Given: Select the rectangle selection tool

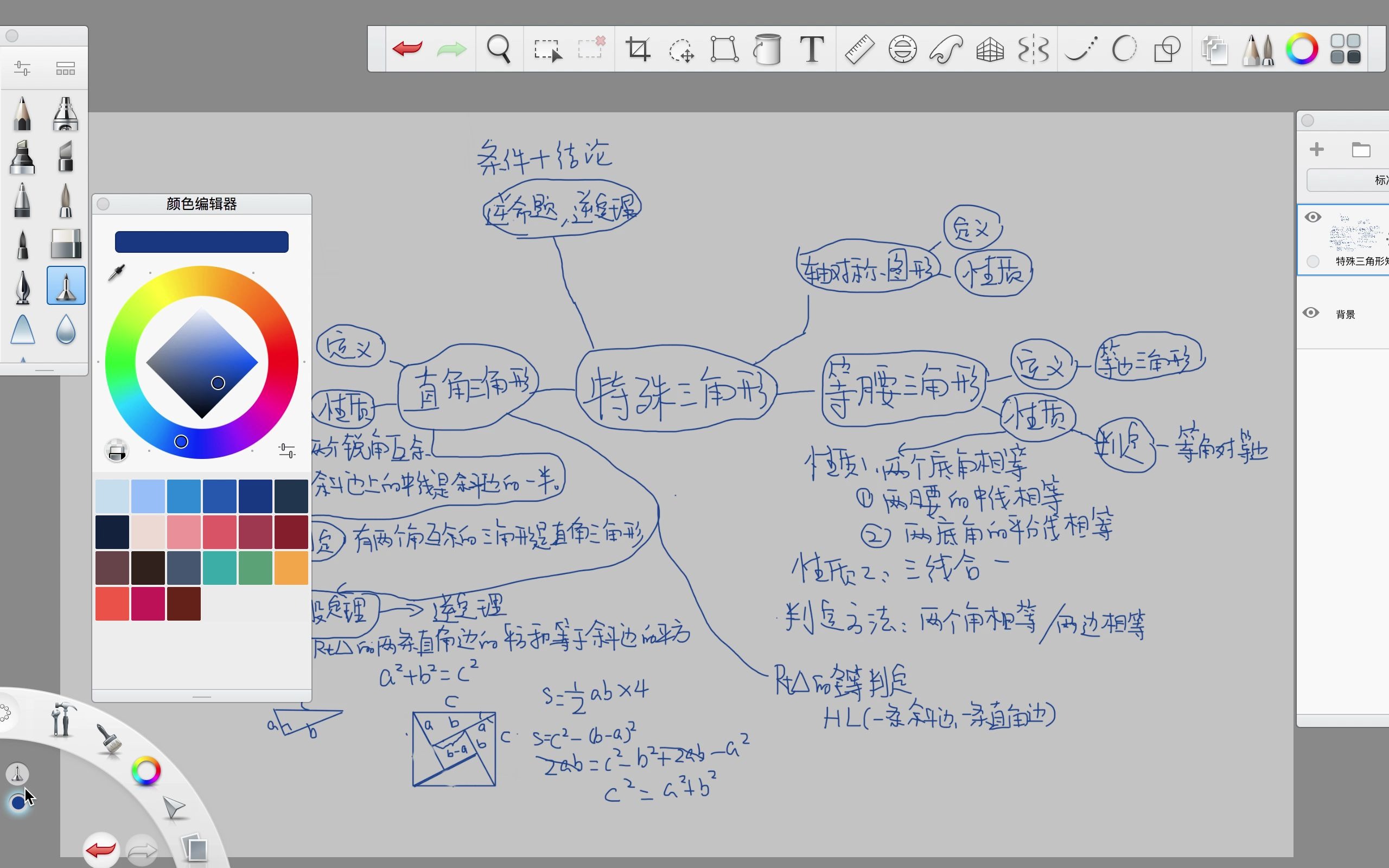Looking at the screenshot, I should 547,50.
